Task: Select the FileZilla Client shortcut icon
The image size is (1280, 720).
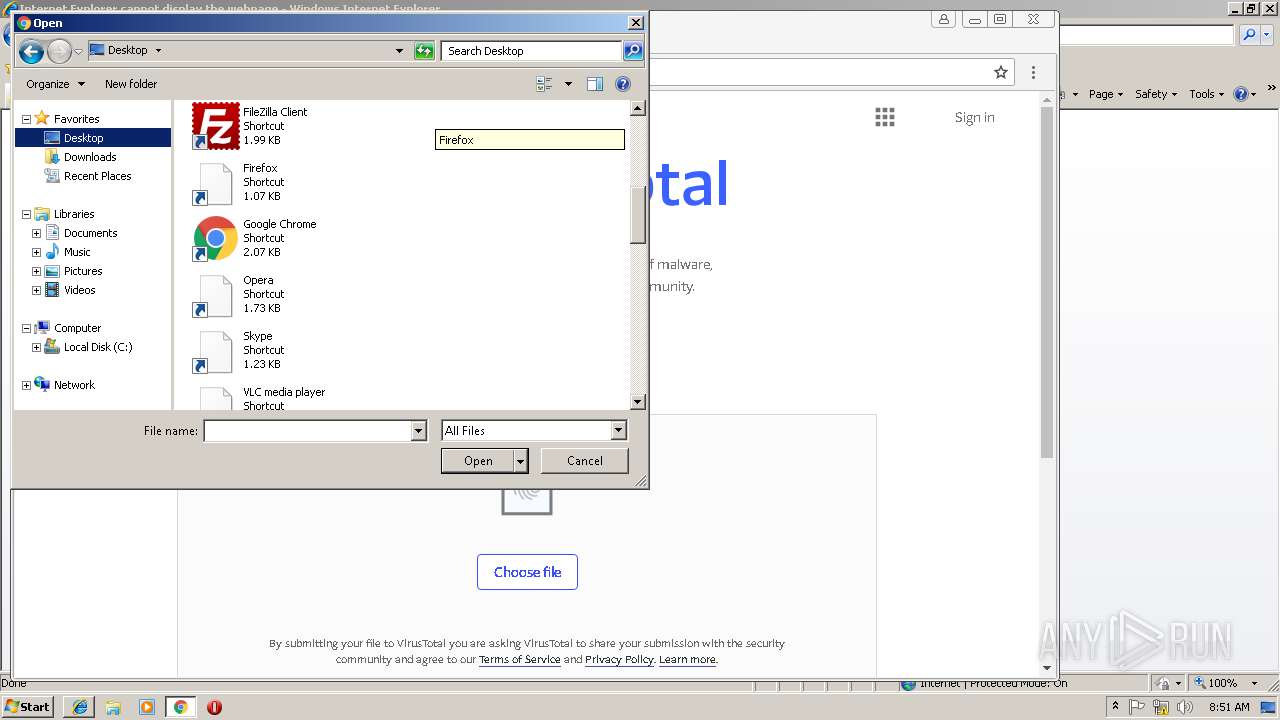Action: (215, 126)
